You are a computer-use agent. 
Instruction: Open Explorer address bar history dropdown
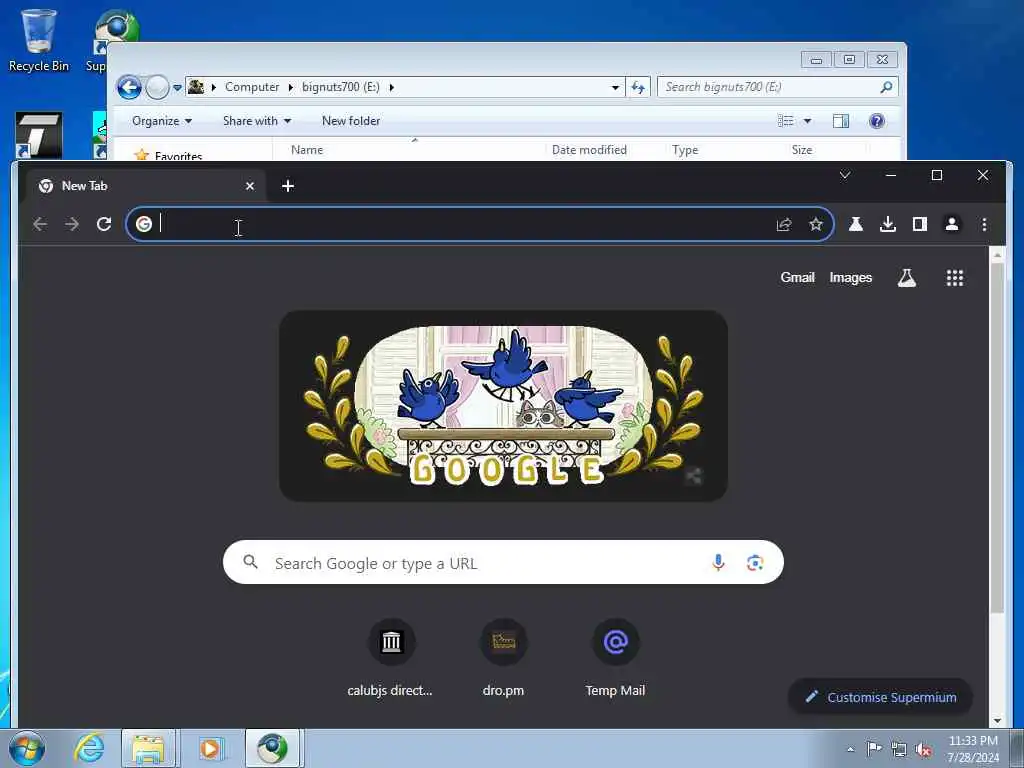[x=615, y=88]
